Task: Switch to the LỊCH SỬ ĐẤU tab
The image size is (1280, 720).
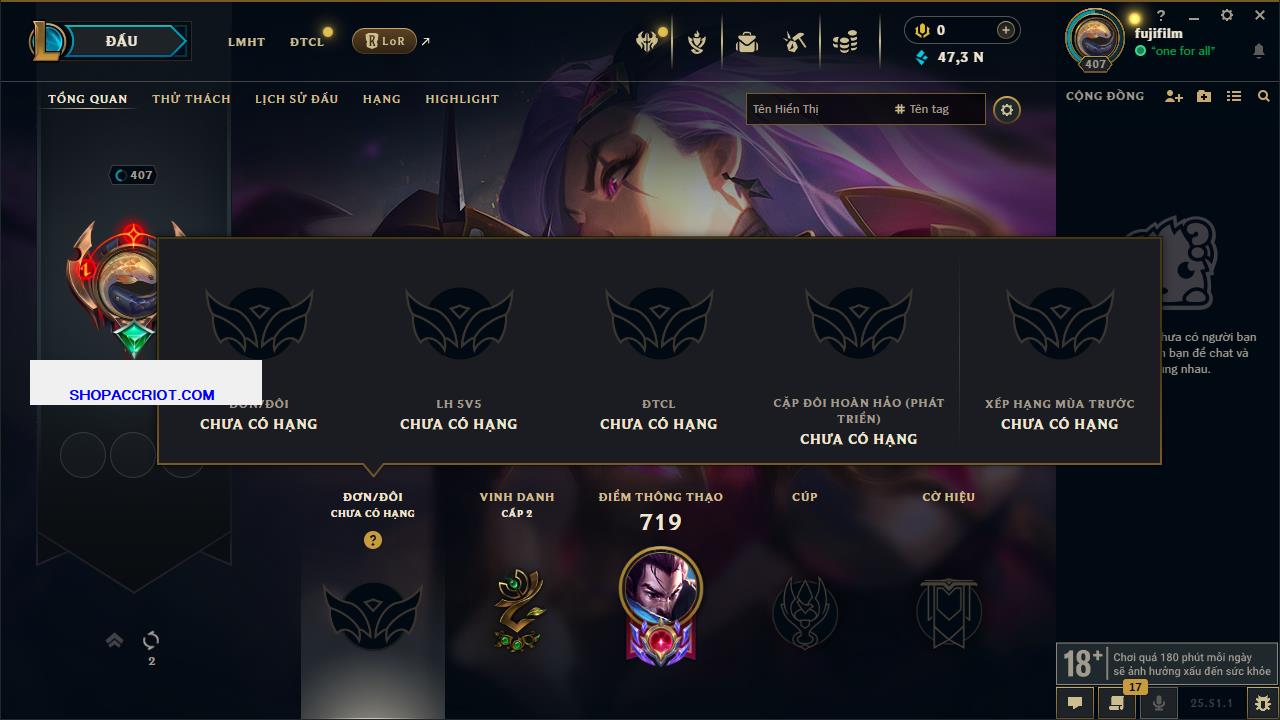Action: click(x=296, y=99)
